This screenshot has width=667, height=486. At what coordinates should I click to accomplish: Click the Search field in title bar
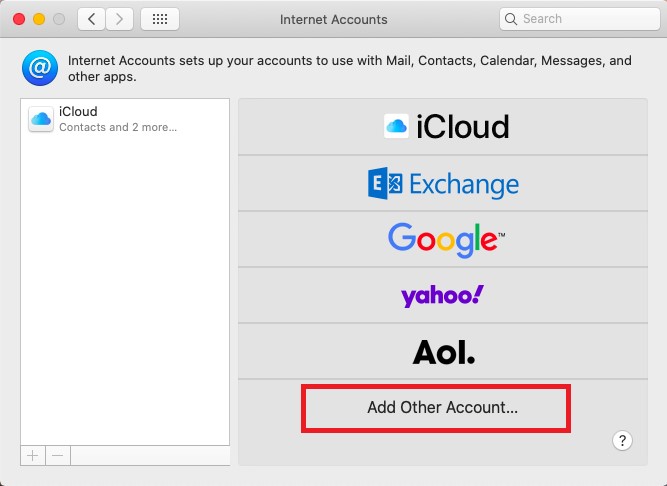580,19
